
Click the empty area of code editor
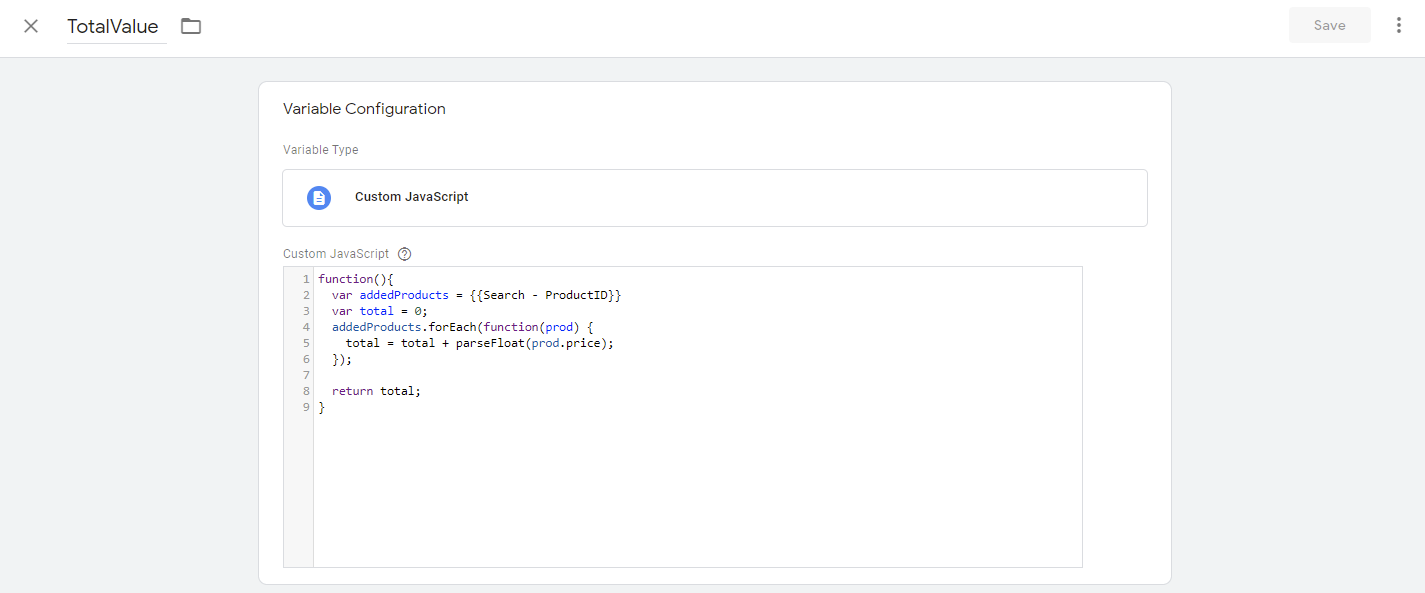point(697,488)
